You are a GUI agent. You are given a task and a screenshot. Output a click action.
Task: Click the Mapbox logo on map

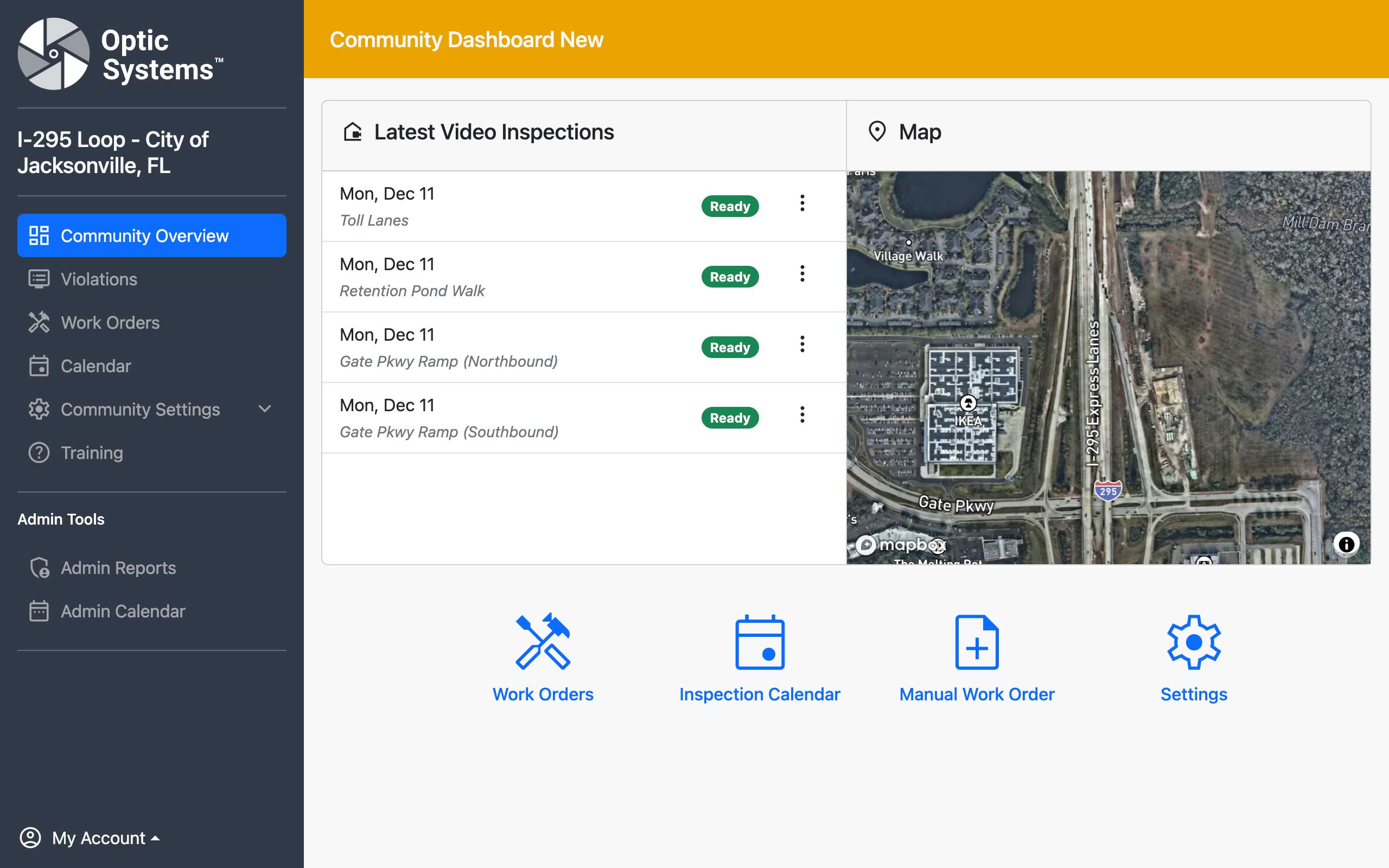tap(900, 544)
